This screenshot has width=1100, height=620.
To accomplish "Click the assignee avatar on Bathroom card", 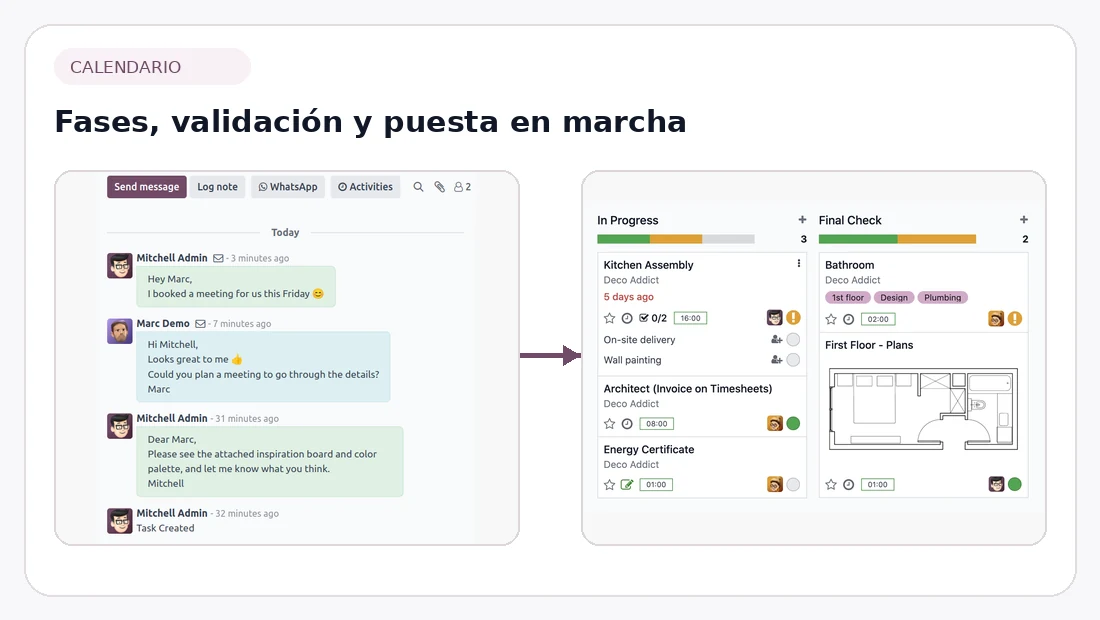I will [996, 319].
